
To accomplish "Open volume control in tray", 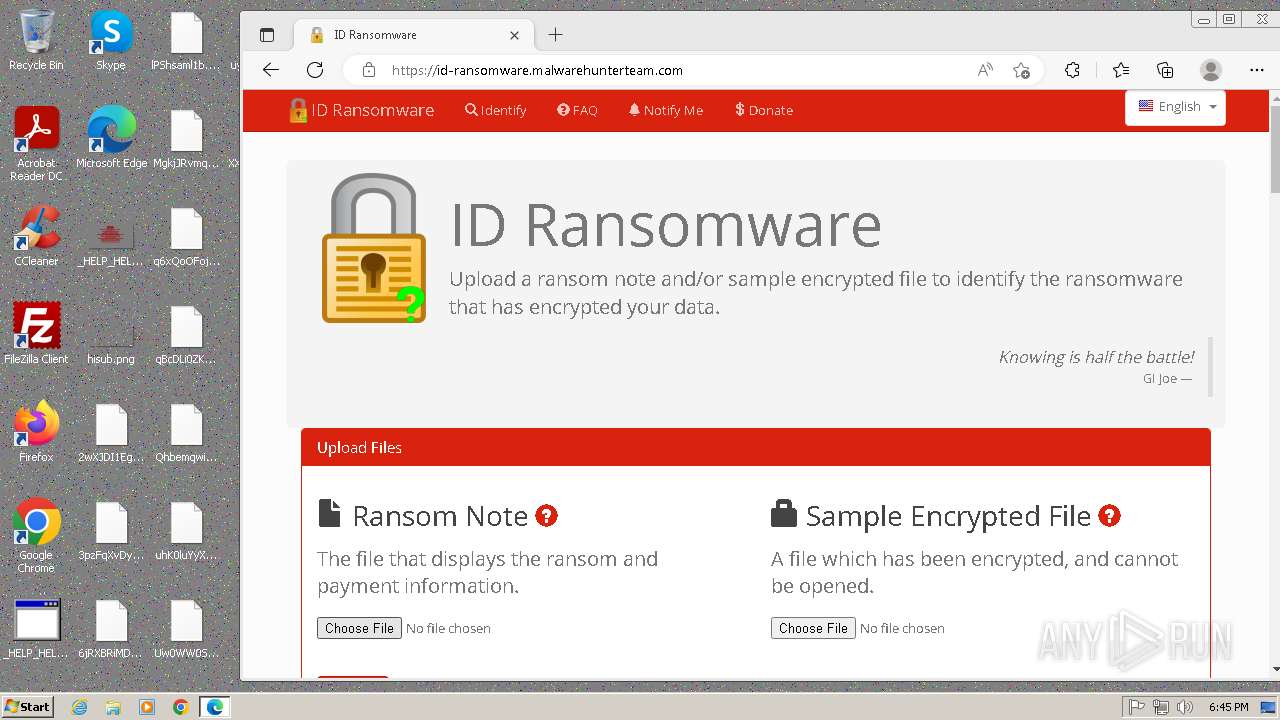I will click(x=1186, y=707).
